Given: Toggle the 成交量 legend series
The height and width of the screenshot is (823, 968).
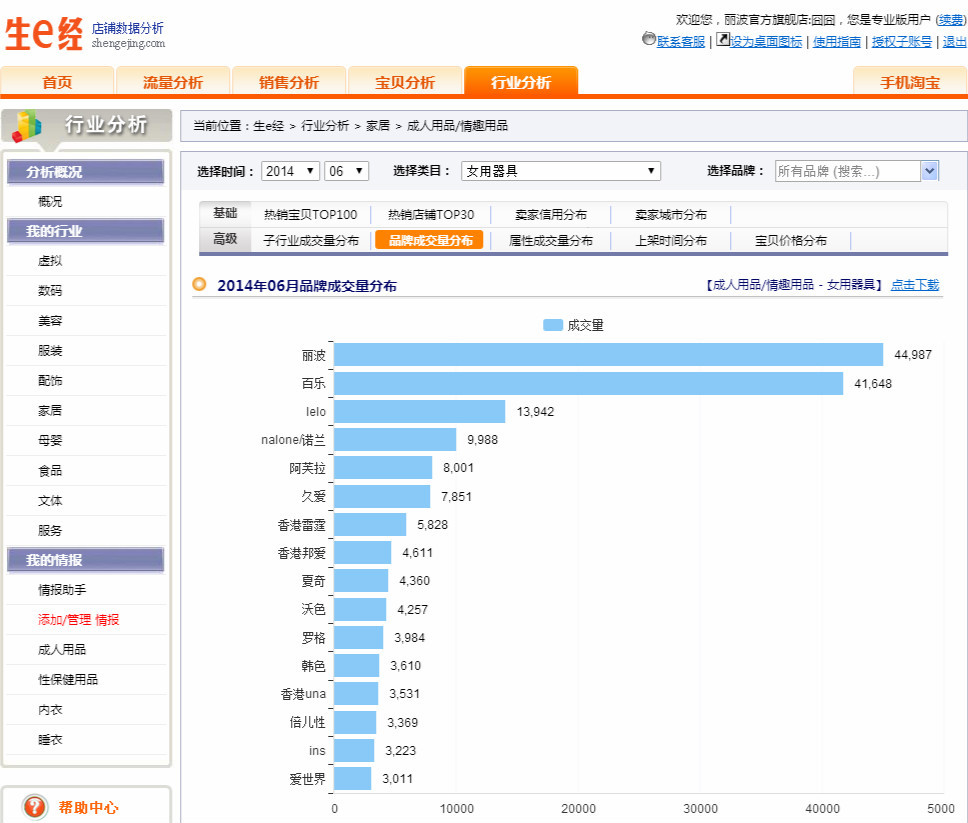Looking at the screenshot, I should click(573, 325).
